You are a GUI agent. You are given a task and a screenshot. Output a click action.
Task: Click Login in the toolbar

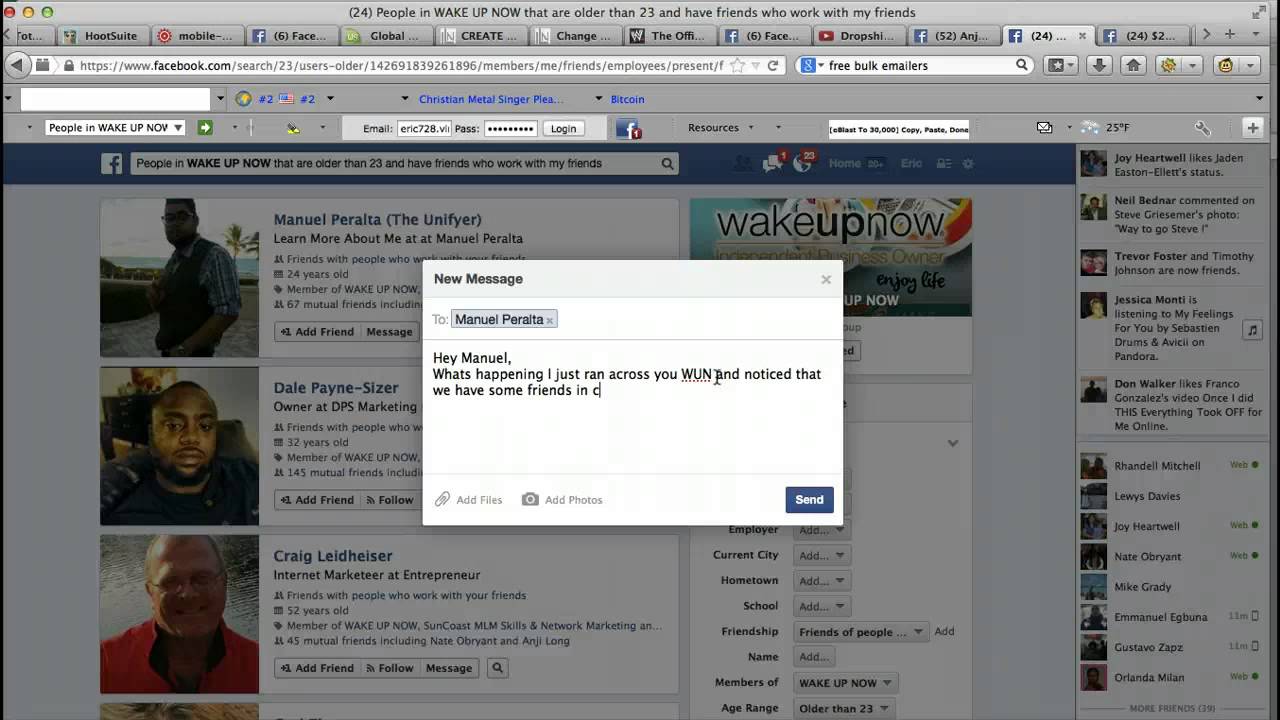[563, 128]
